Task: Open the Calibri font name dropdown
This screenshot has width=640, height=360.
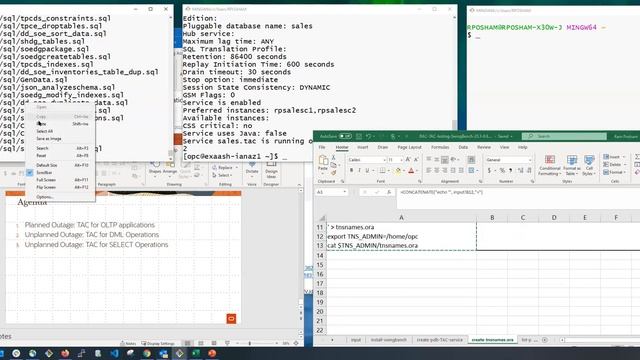Action: coord(384,160)
